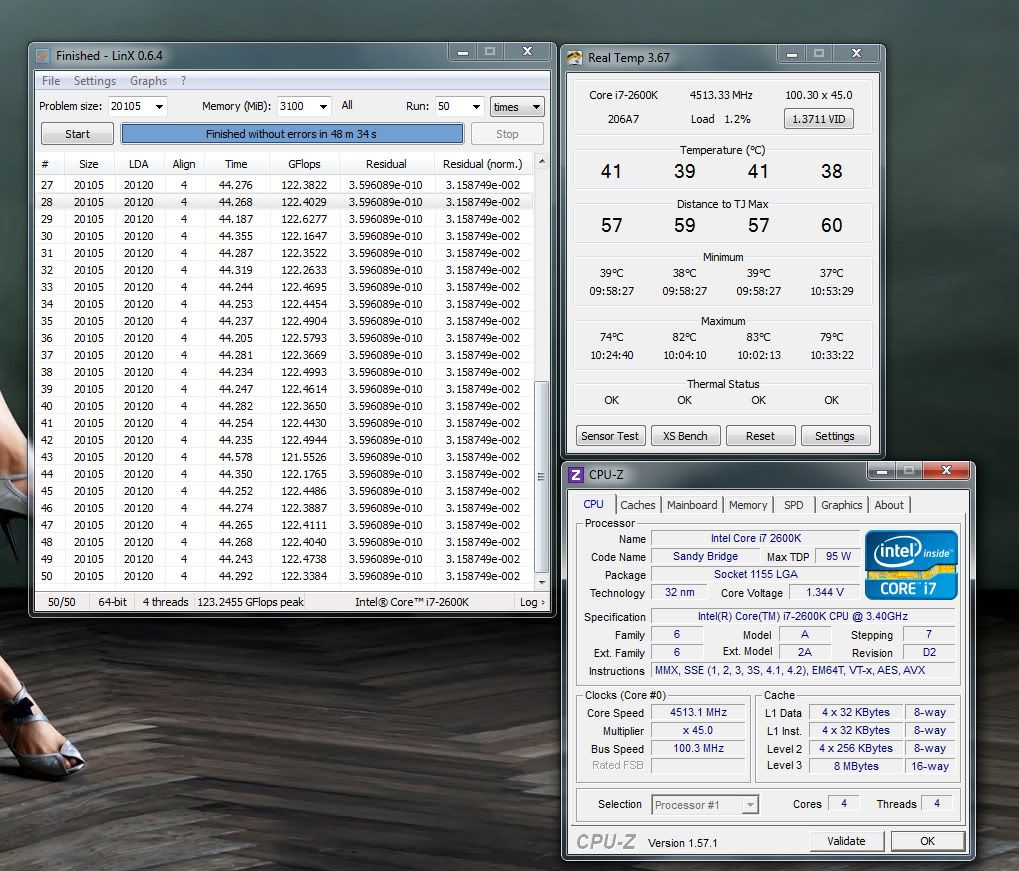Image resolution: width=1019 pixels, height=871 pixels.
Task: Click the Intel Core i7 logo in CPU-Z
Action: click(x=911, y=565)
